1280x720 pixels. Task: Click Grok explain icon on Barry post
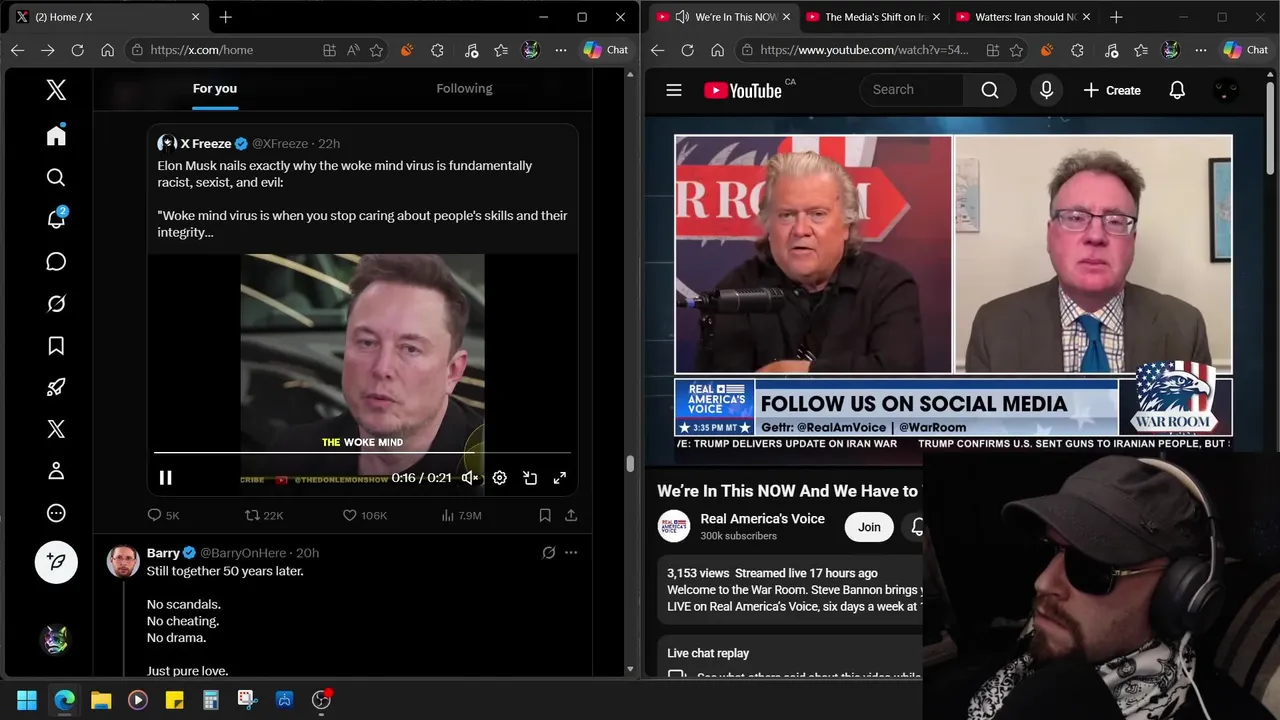[x=549, y=552]
